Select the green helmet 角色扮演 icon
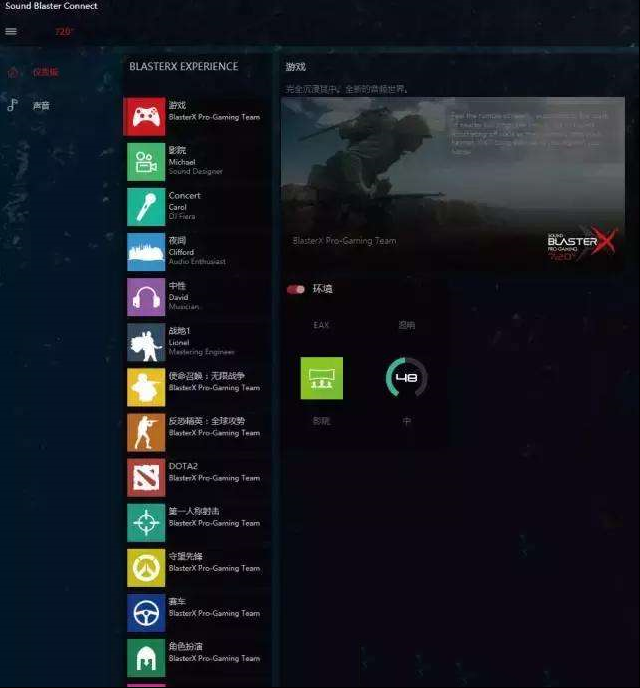This screenshot has height=688, width=640. click(146, 658)
